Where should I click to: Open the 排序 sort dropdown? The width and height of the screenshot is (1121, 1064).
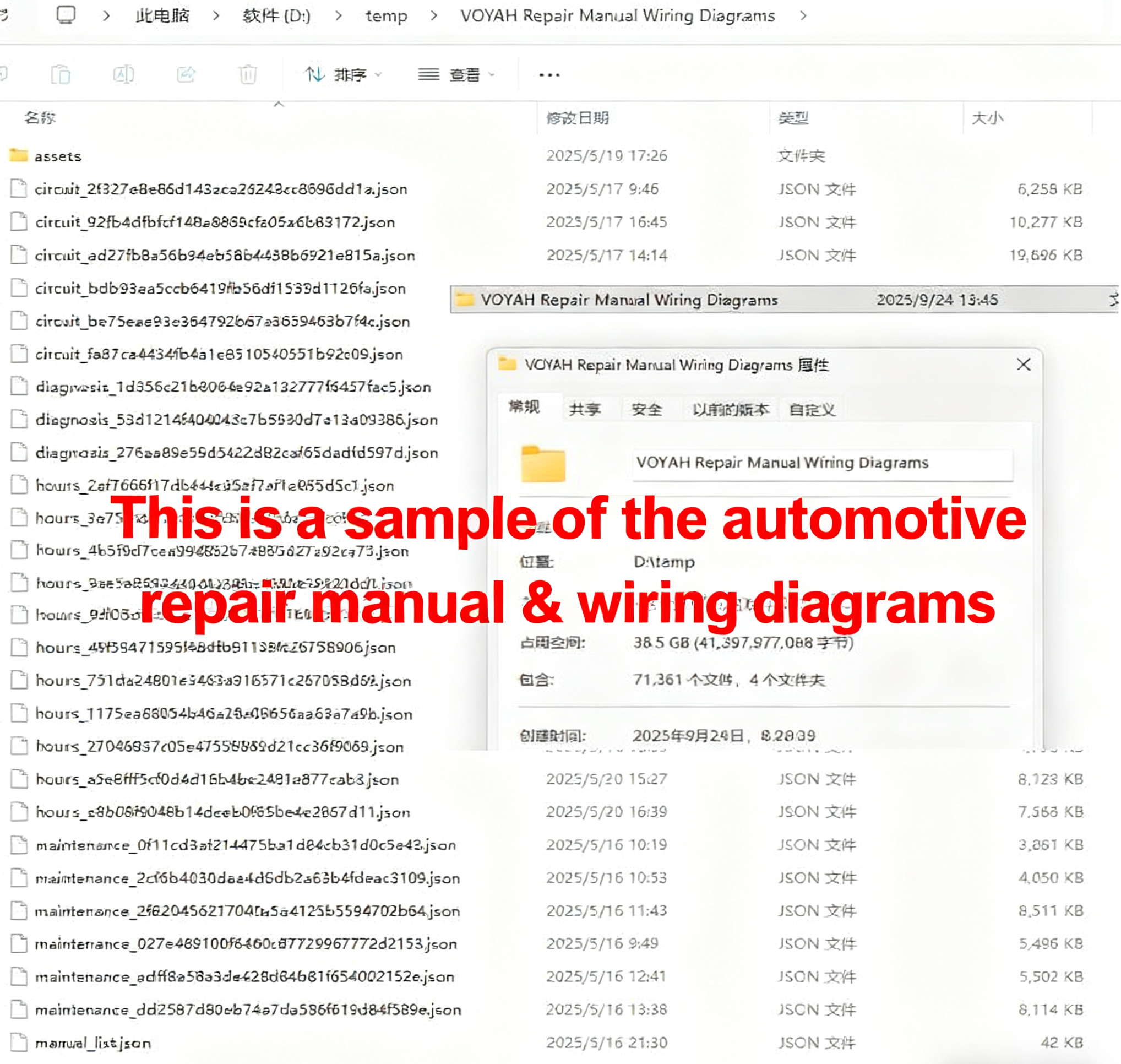[x=343, y=74]
